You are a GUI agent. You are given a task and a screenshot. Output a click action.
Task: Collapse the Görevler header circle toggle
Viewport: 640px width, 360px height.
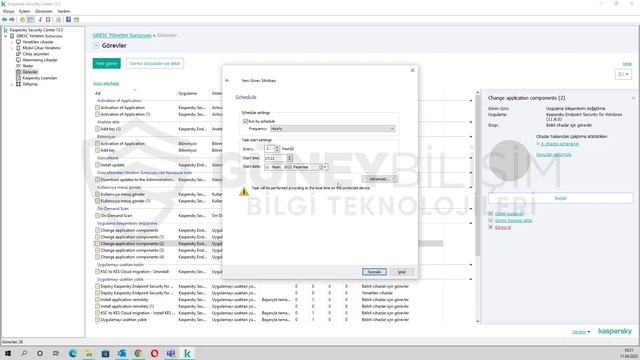click(x=96, y=46)
